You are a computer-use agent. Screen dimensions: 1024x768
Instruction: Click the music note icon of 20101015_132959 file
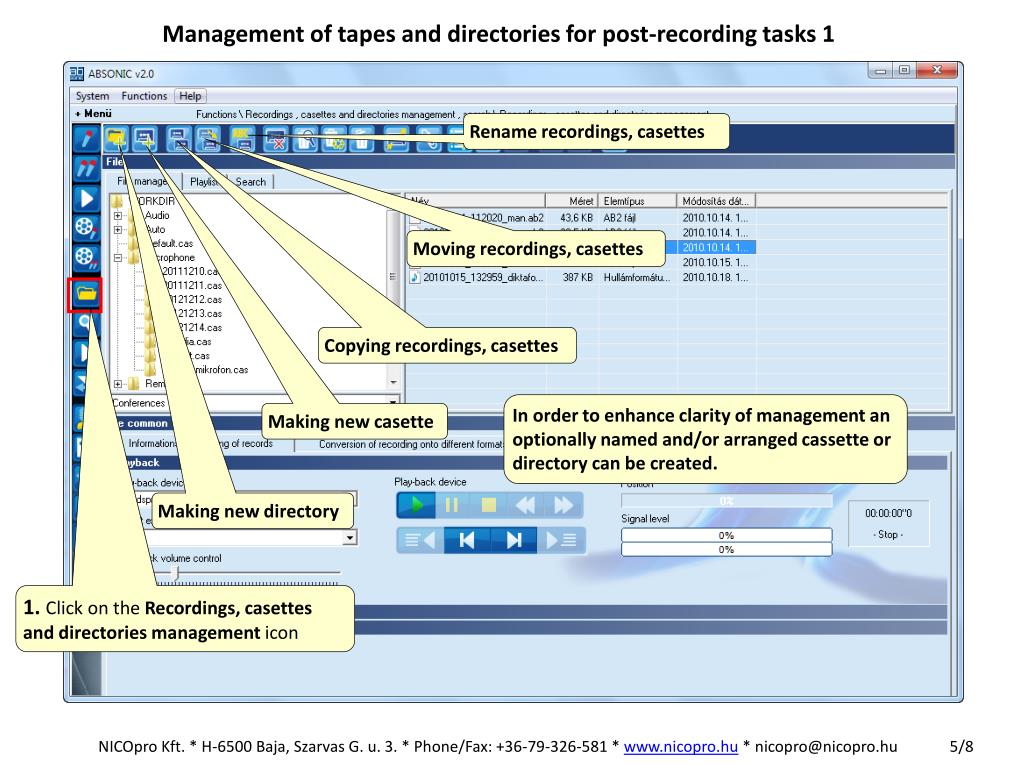tap(415, 278)
